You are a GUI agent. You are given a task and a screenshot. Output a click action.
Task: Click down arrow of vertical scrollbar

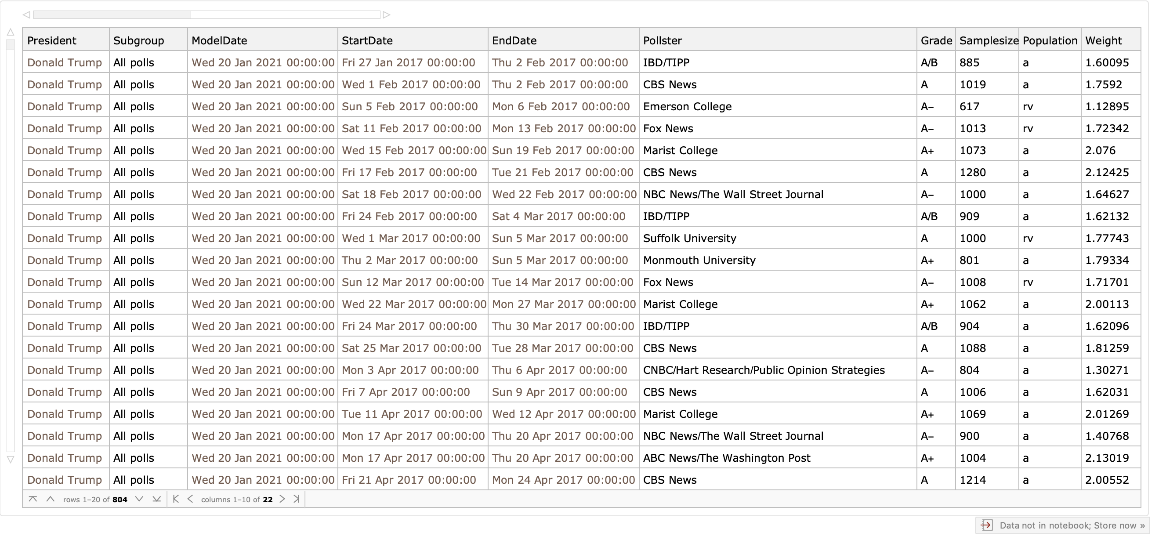tap(11, 459)
